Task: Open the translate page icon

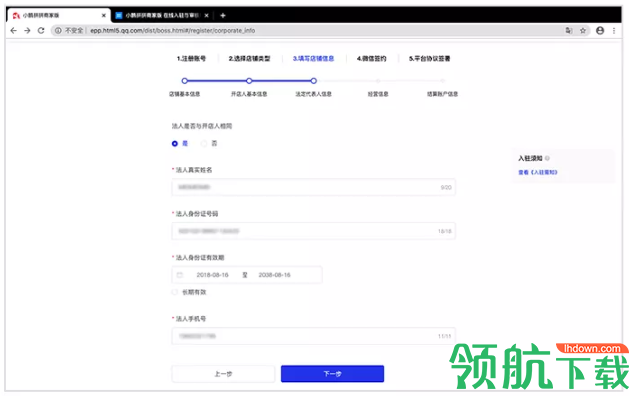Action: [x=569, y=30]
